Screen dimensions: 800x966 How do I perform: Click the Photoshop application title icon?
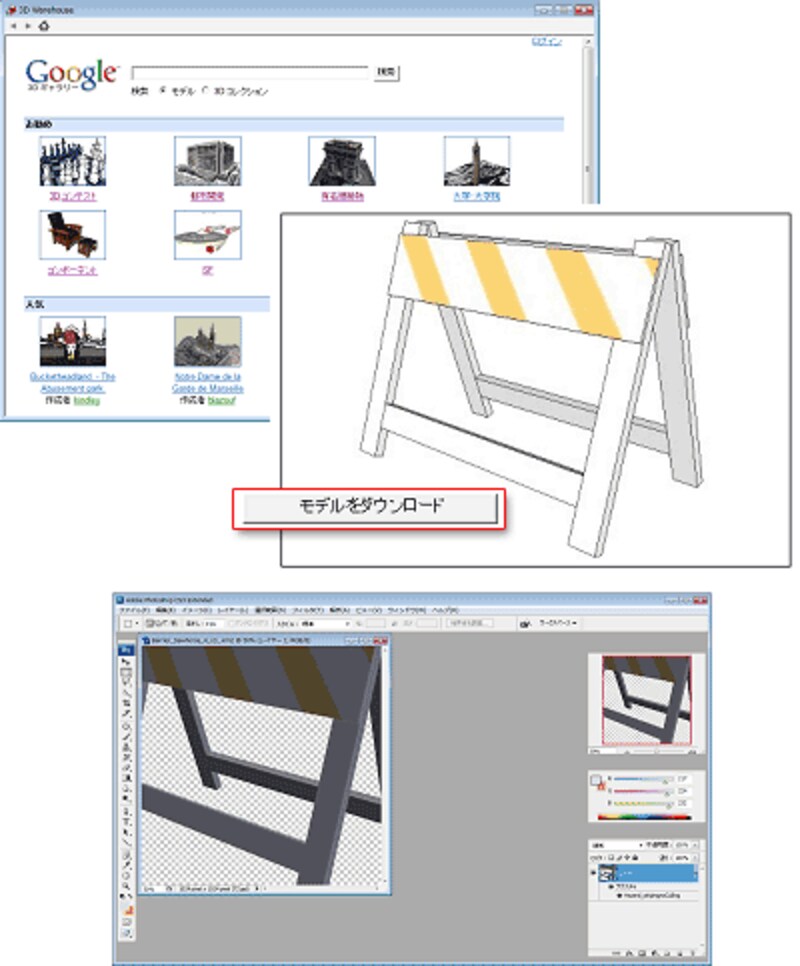(x=120, y=599)
